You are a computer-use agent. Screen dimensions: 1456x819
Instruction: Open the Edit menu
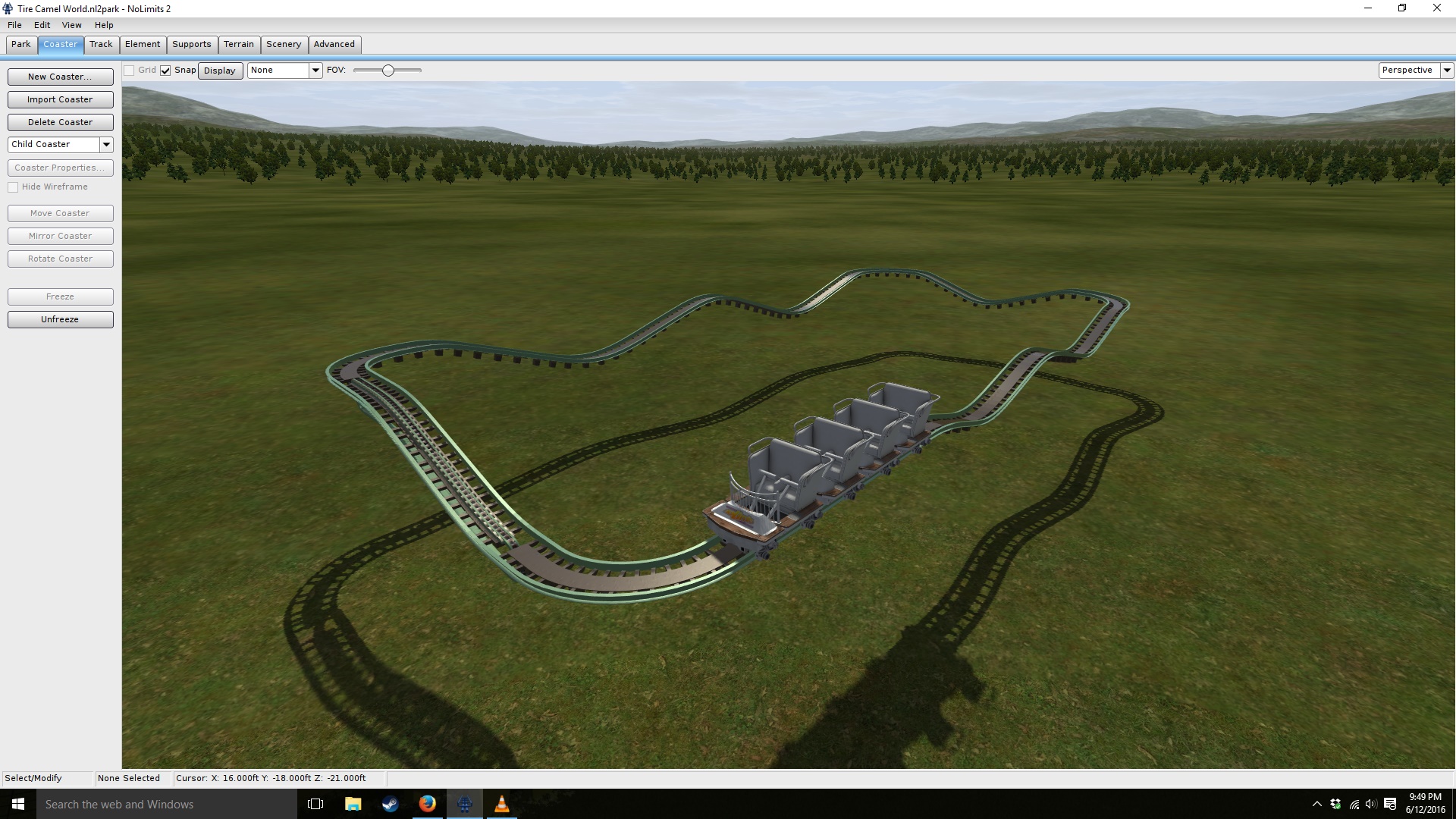(42, 25)
